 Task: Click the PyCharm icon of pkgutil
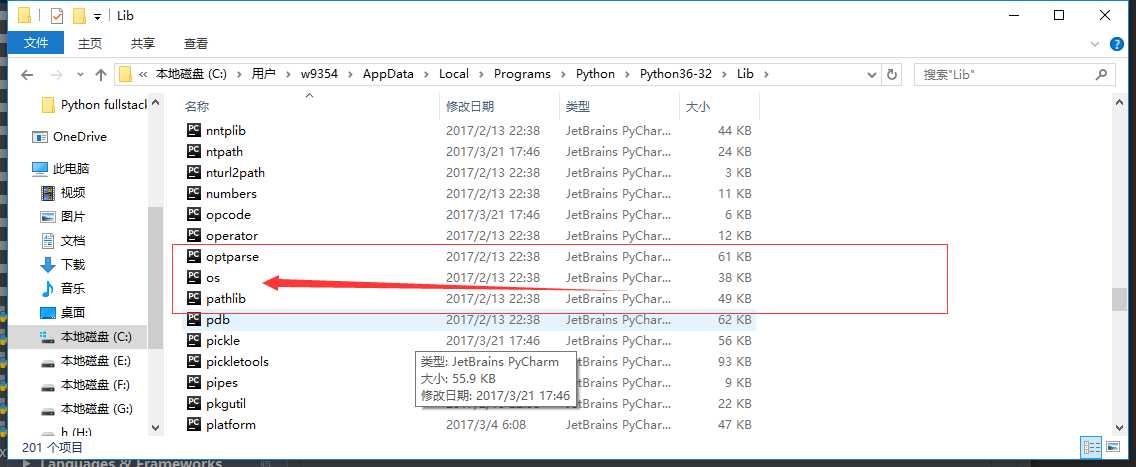[x=193, y=403]
